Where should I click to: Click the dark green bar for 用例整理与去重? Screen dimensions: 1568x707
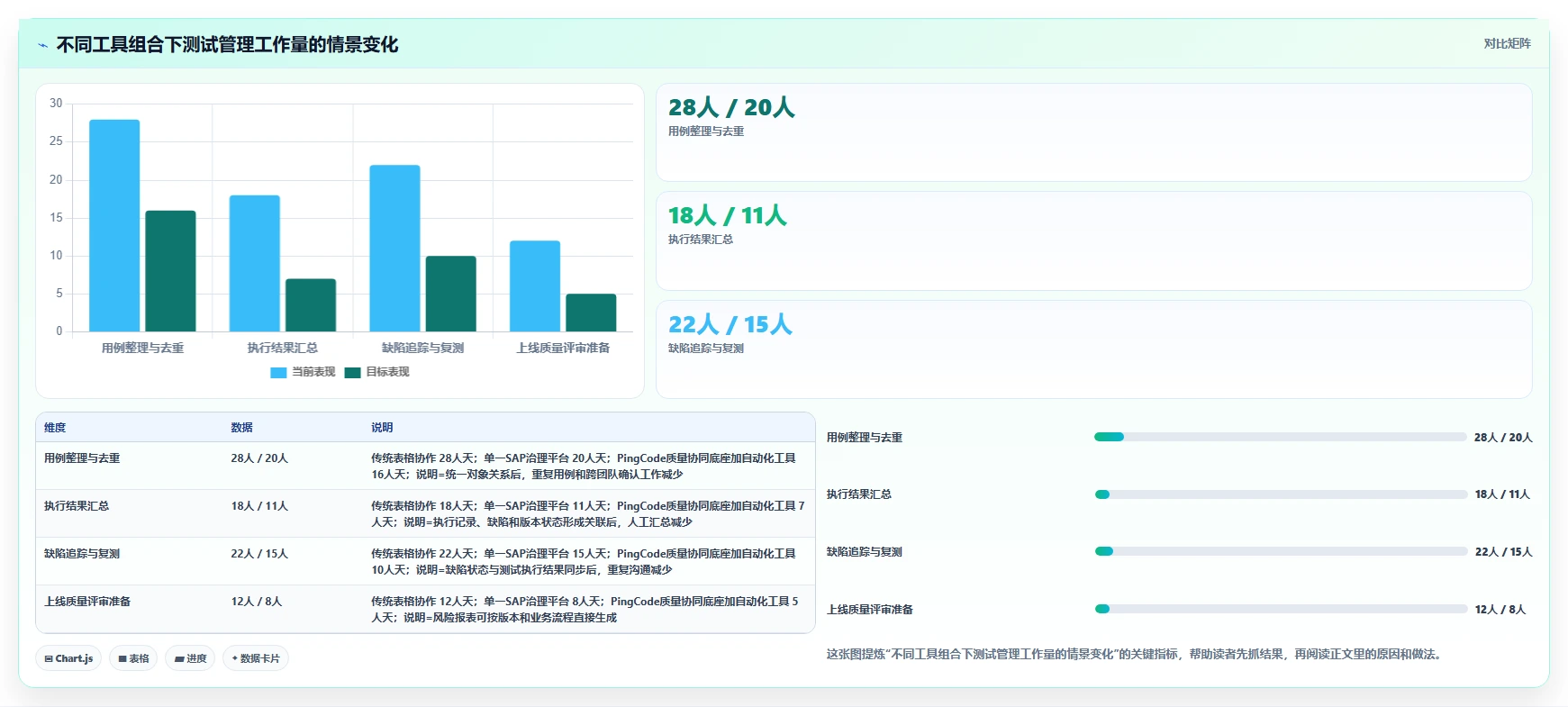pos(170,271)
